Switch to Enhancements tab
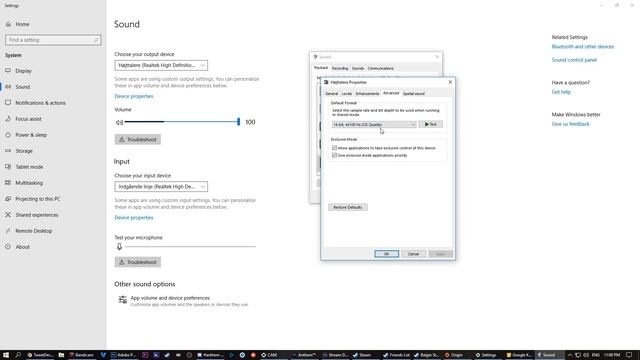This screenshot has height=360, width=640. [x=367, y=93]
